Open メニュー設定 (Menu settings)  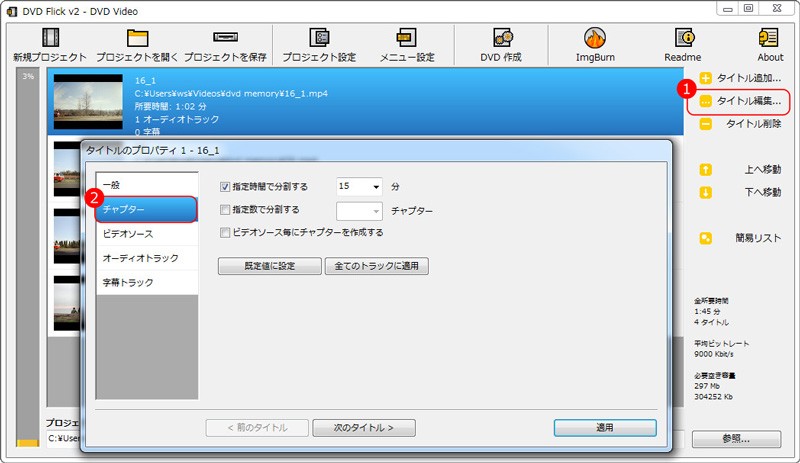pyautogui.click(x=407, y=45)
